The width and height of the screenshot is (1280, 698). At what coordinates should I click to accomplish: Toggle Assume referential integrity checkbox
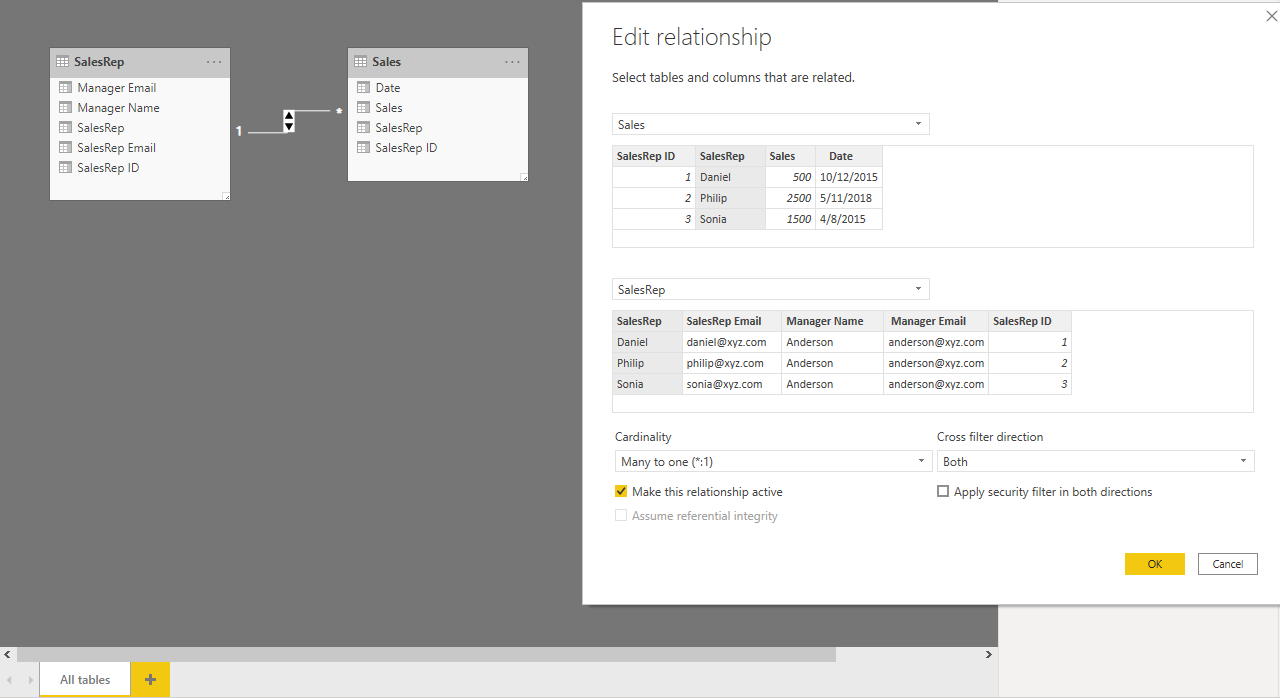pos(621,516)
